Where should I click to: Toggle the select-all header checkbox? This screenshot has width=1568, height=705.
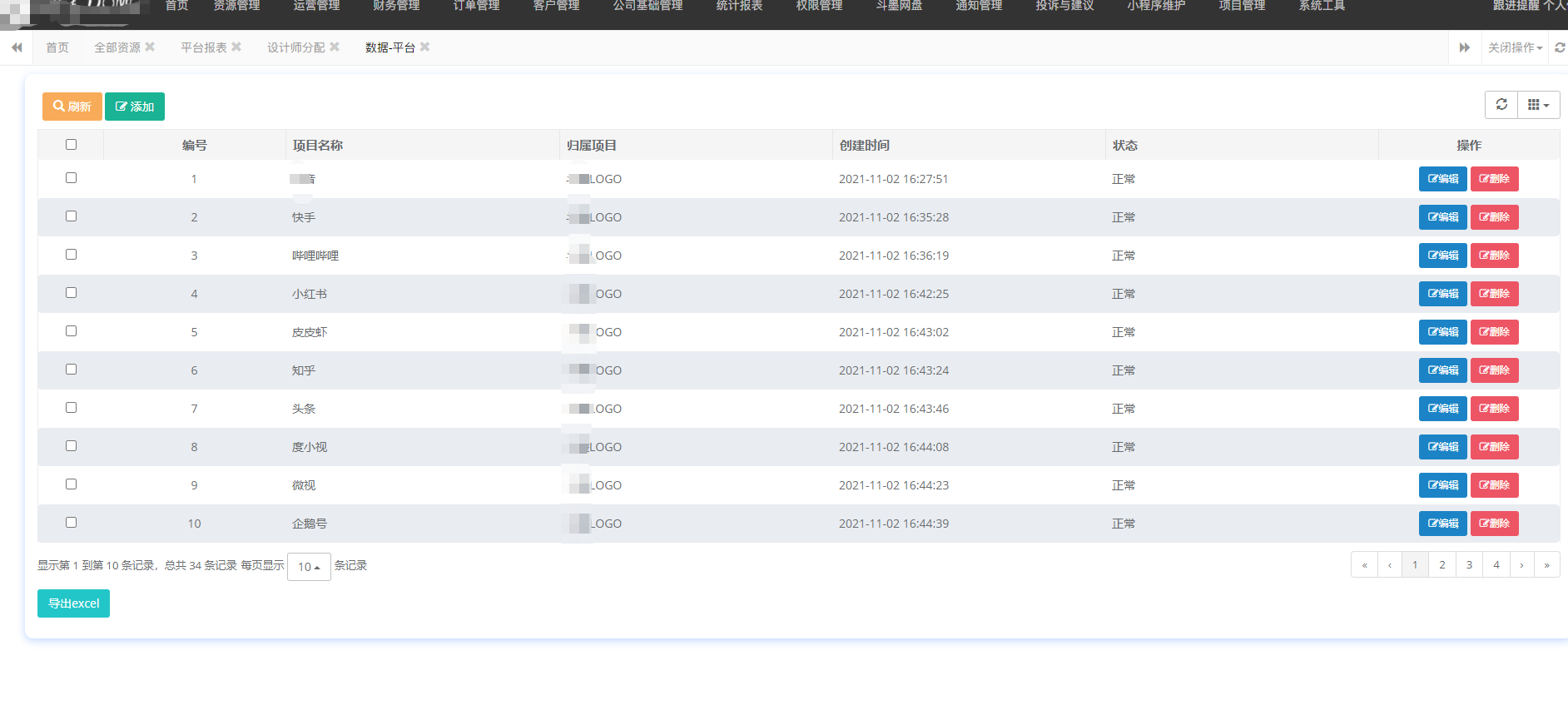click(x=71, y=145)
